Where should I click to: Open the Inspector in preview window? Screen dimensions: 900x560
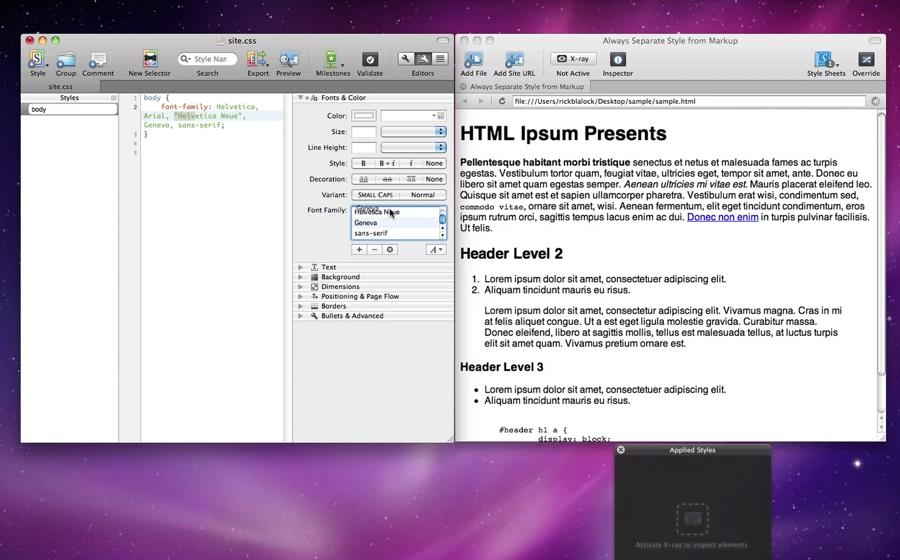point(618,59)
